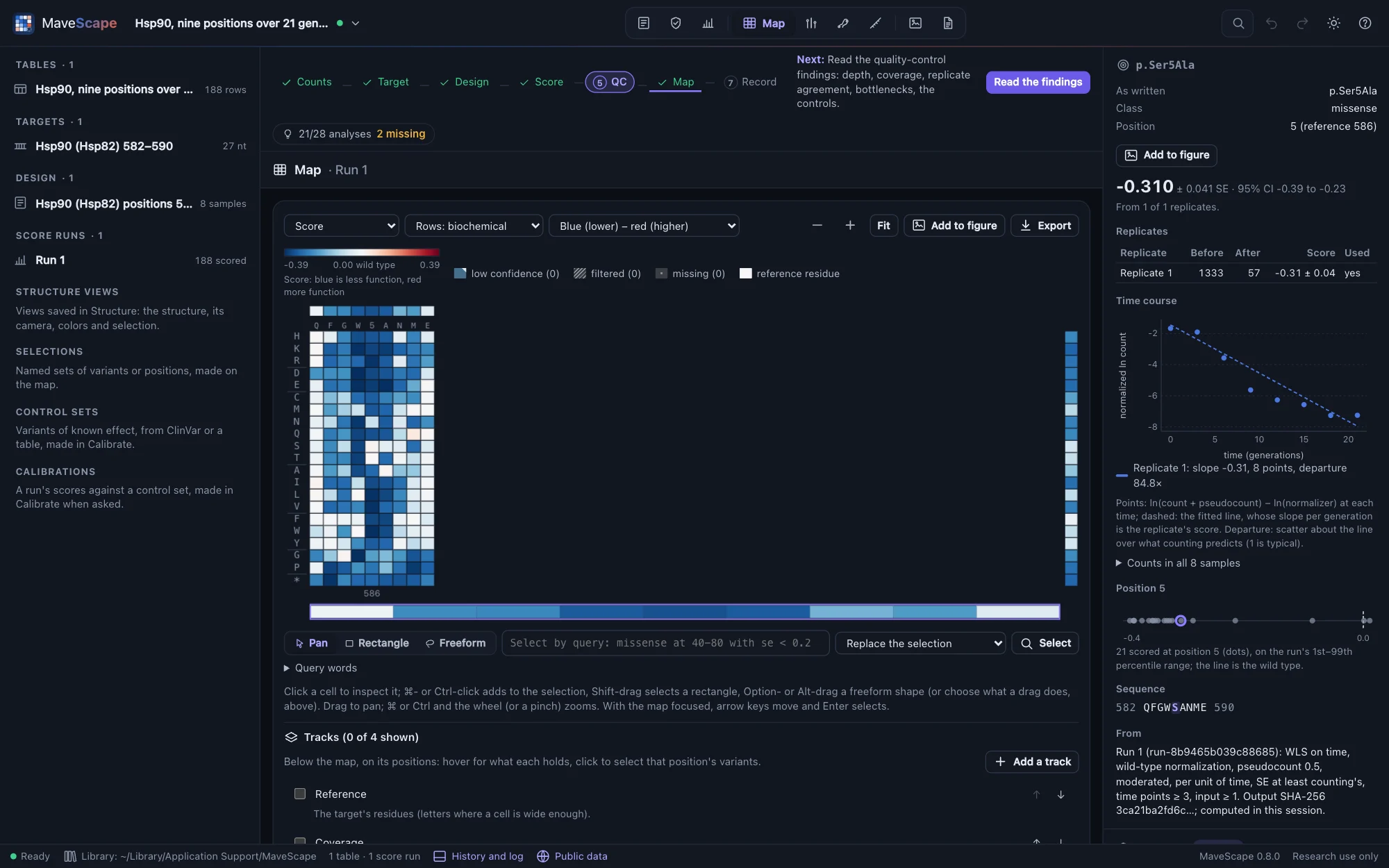
Task: Click the score color gradient legend bar
Action: point(362,252)
